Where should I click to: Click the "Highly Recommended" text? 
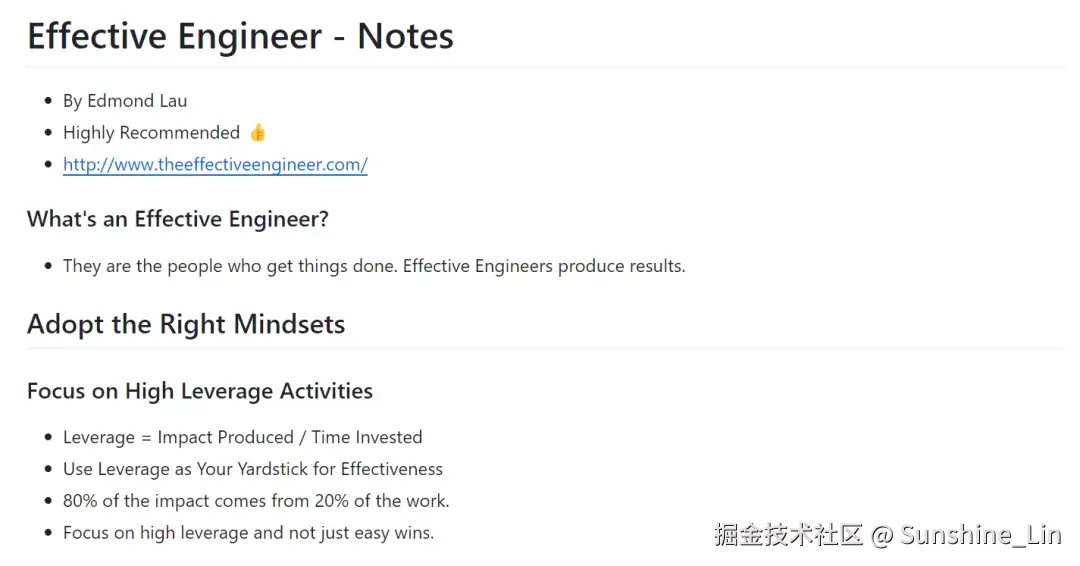[151, 133]
